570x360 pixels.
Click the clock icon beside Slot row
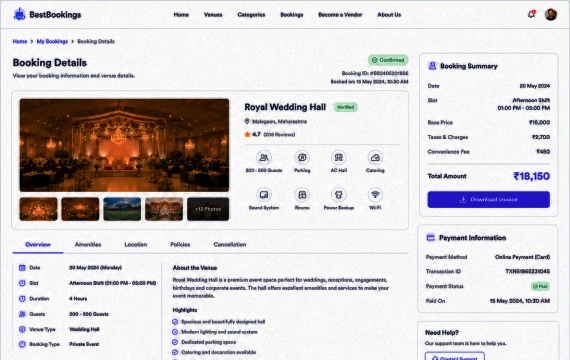point(22,283)
